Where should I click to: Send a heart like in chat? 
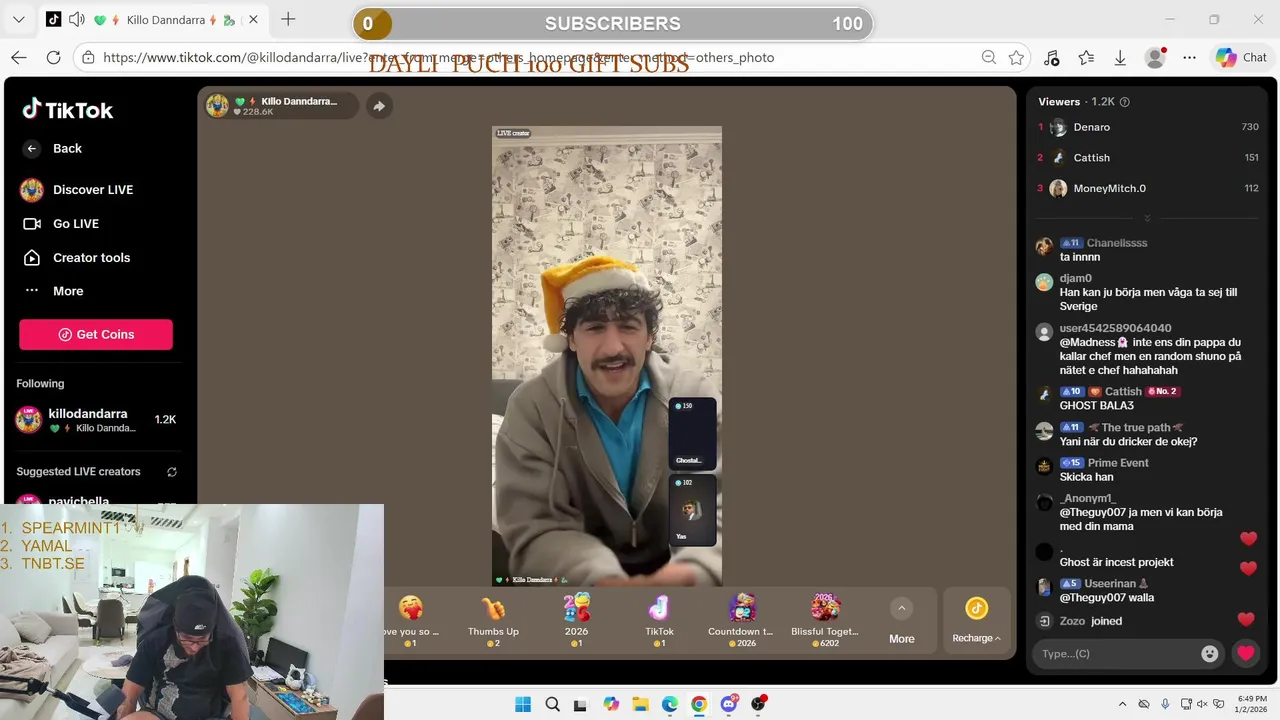[1245, 654]
